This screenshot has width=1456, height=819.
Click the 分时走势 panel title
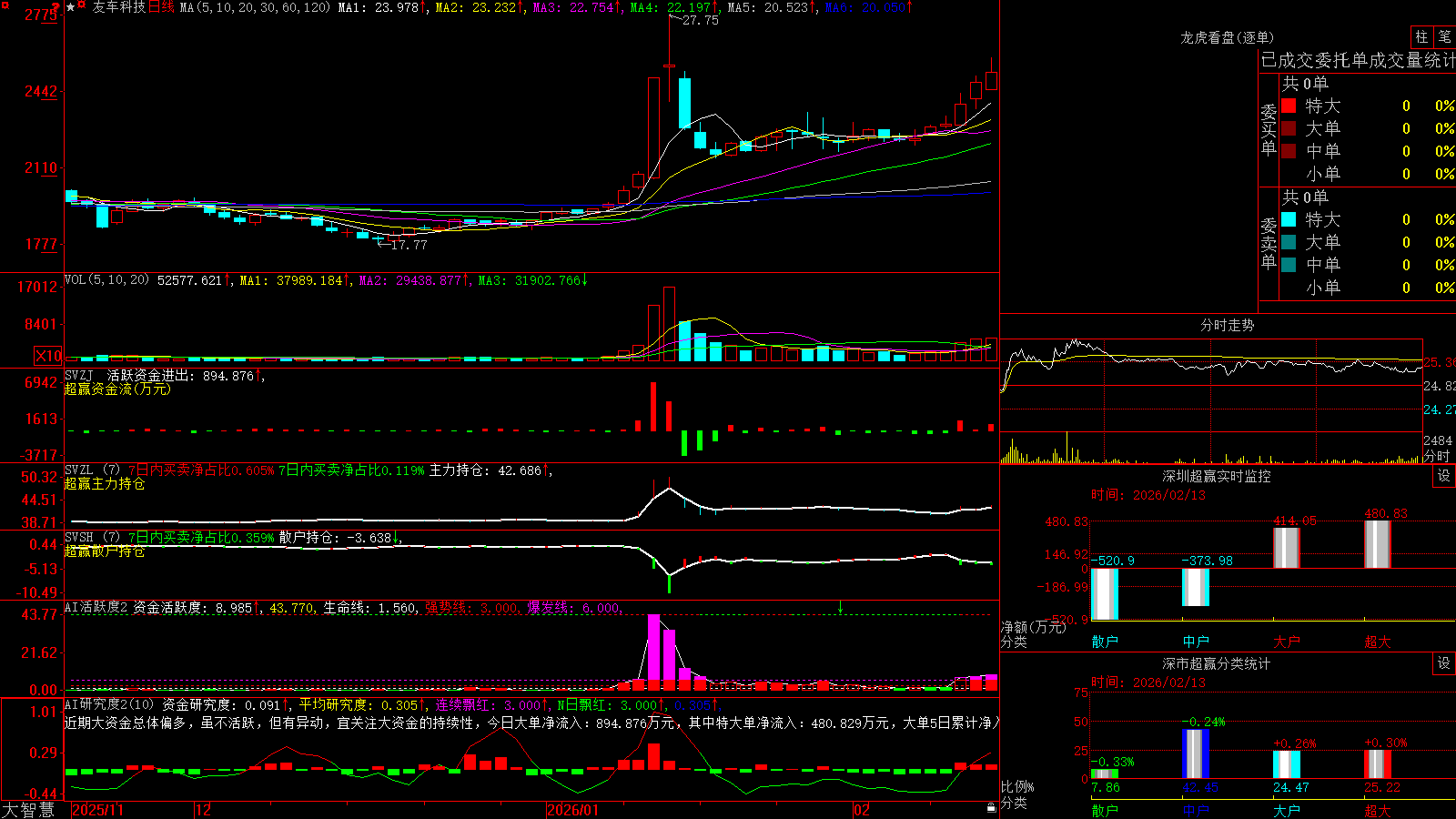1227,325
